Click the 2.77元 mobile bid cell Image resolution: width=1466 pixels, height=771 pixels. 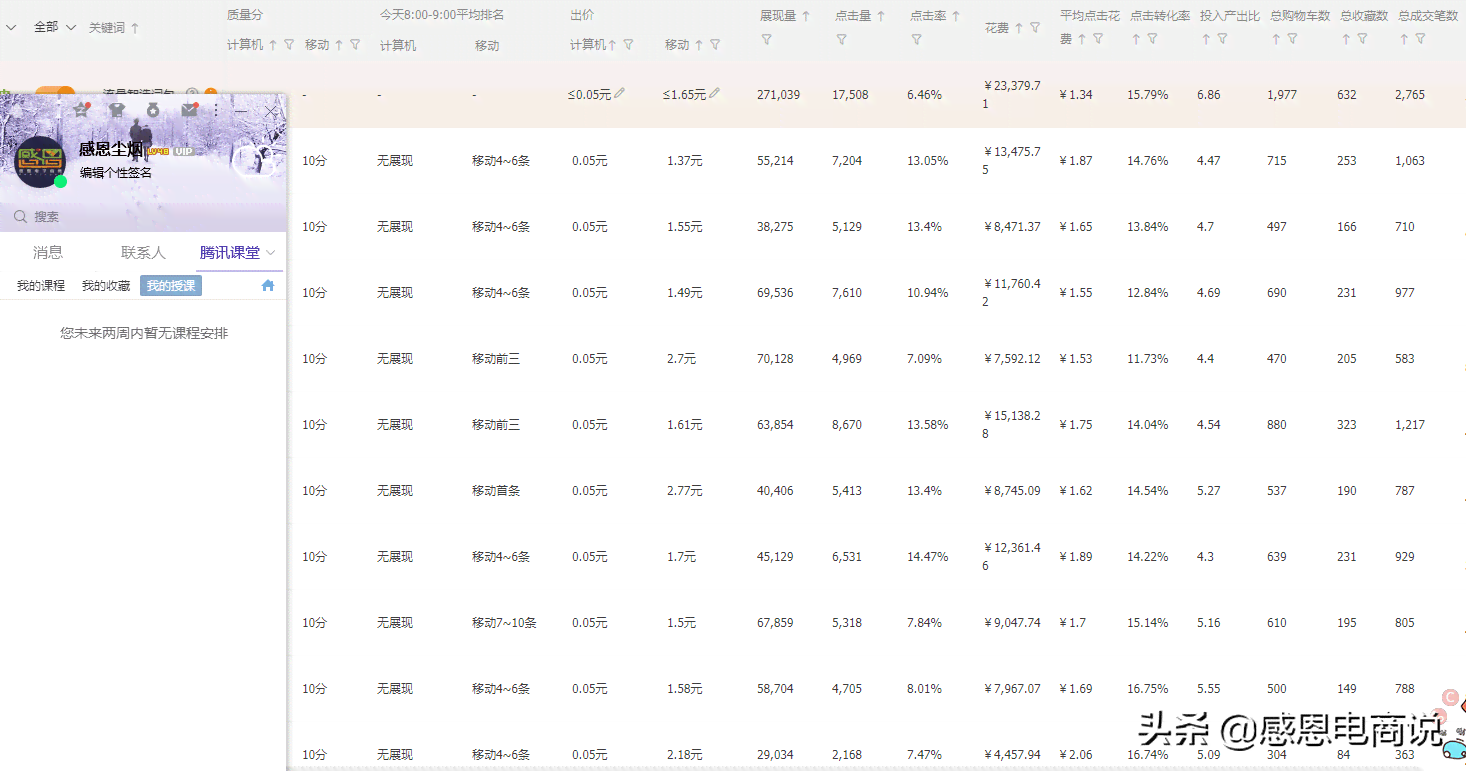(x=685, y=490)
